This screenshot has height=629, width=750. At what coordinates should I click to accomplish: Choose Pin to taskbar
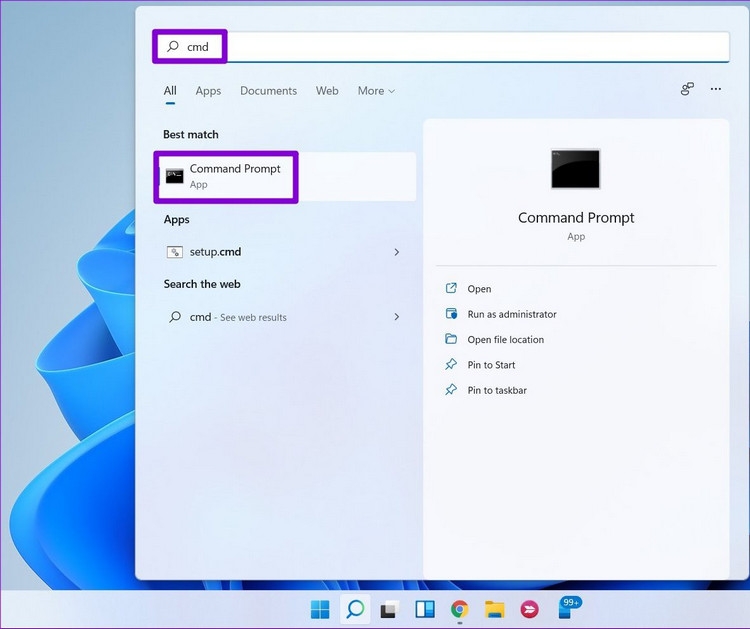(x=497, y=390)
